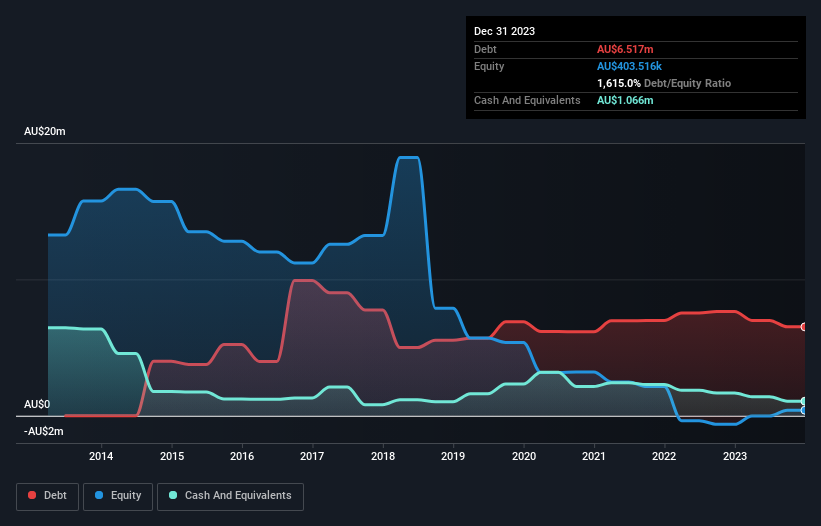Select teal Cash endpoint marker on chart
821x526 pixels.
(x=804, y=401)
